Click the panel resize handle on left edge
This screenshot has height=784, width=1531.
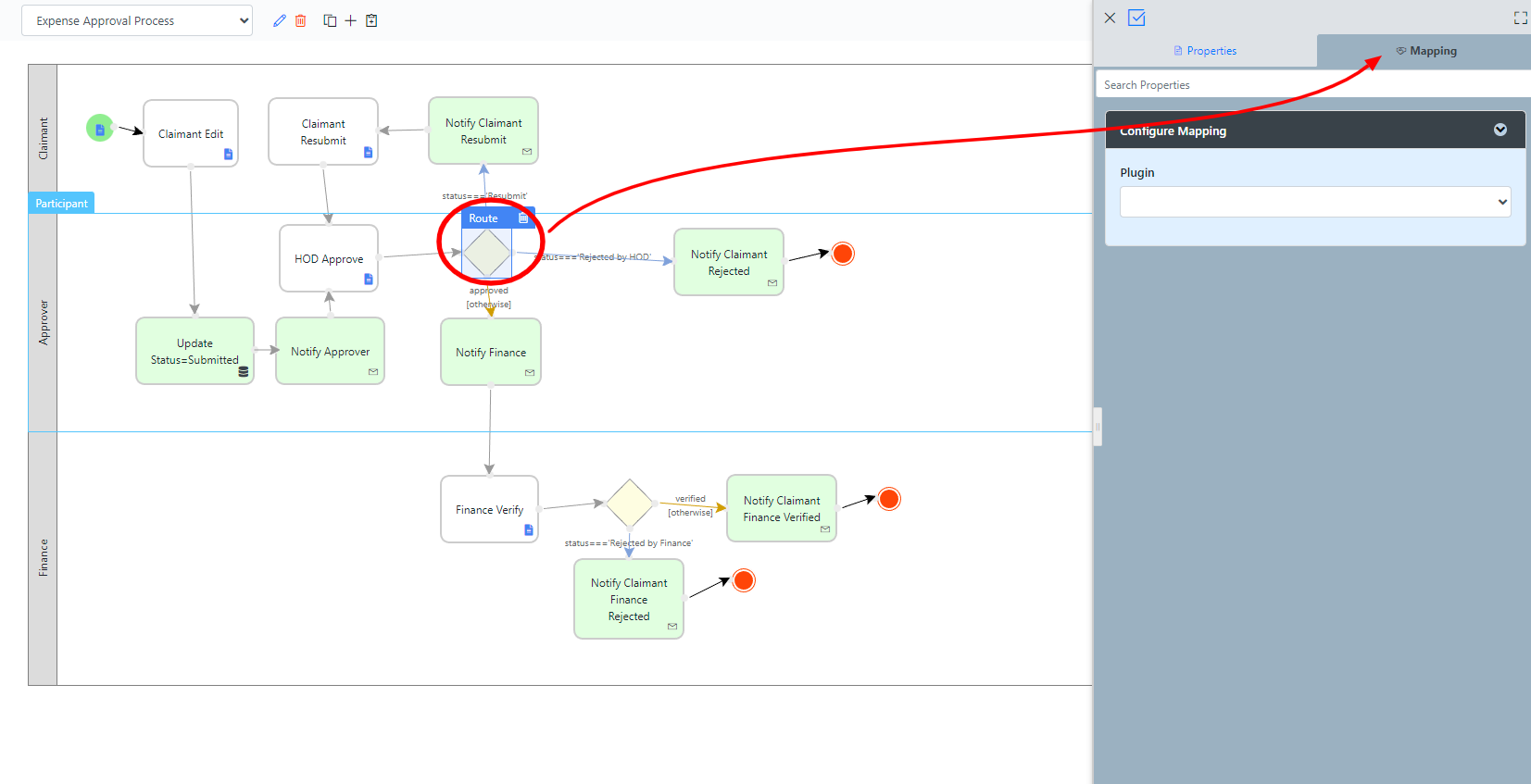(1098, 427)
